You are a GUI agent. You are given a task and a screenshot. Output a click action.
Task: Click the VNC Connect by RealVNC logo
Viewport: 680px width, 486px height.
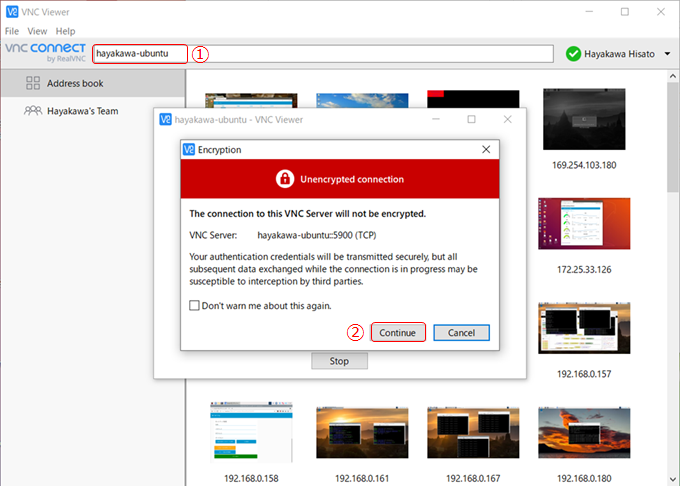43,52
